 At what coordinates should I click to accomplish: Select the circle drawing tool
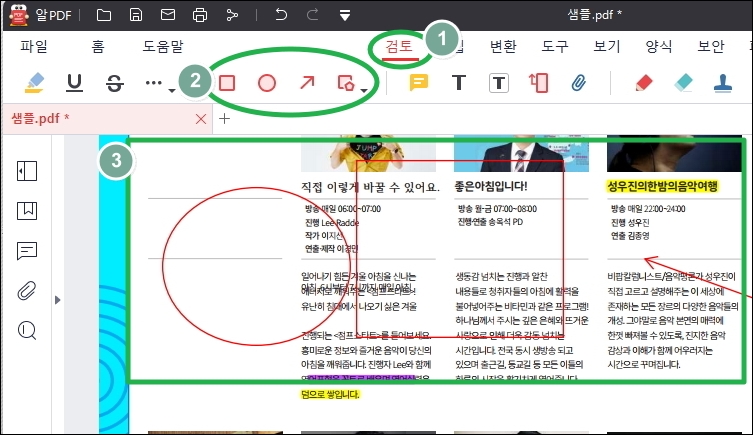[267, 83]
